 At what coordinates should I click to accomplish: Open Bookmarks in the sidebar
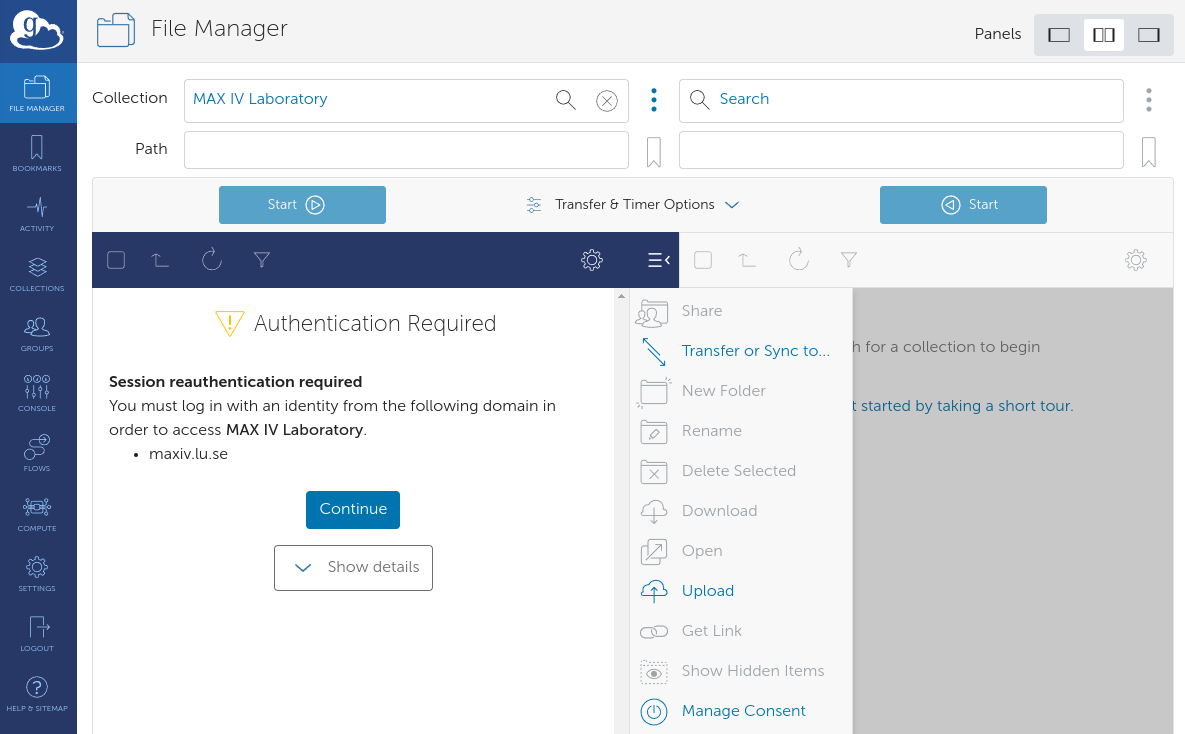[x=37, y=154]
